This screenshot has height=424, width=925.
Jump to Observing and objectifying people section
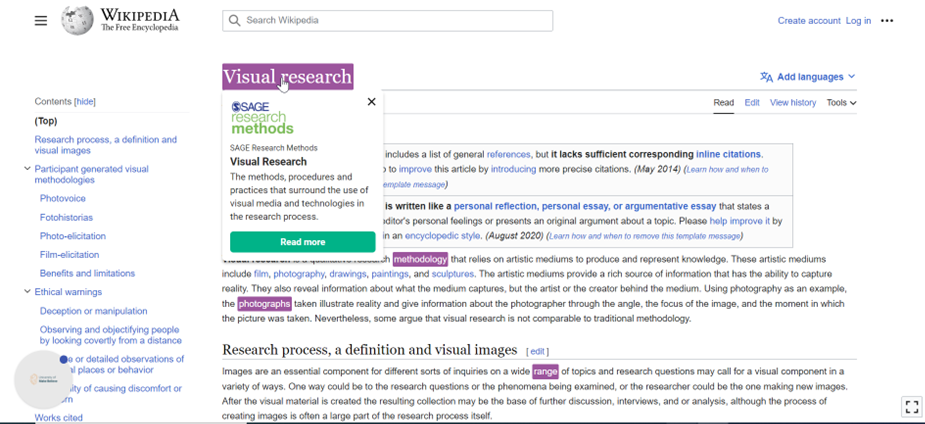(110, 335)
